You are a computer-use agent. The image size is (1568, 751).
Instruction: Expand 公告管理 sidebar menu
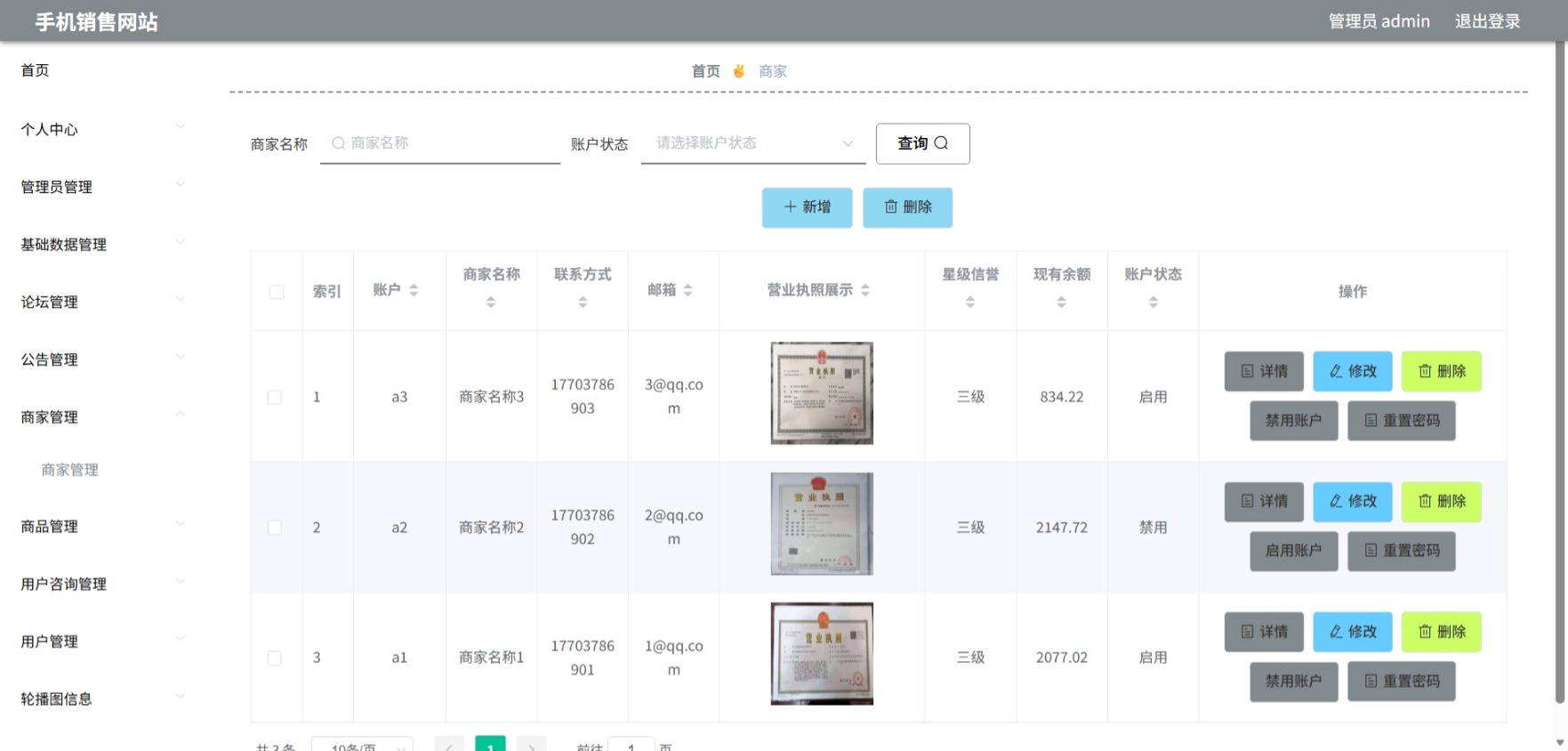pos(103,359)
